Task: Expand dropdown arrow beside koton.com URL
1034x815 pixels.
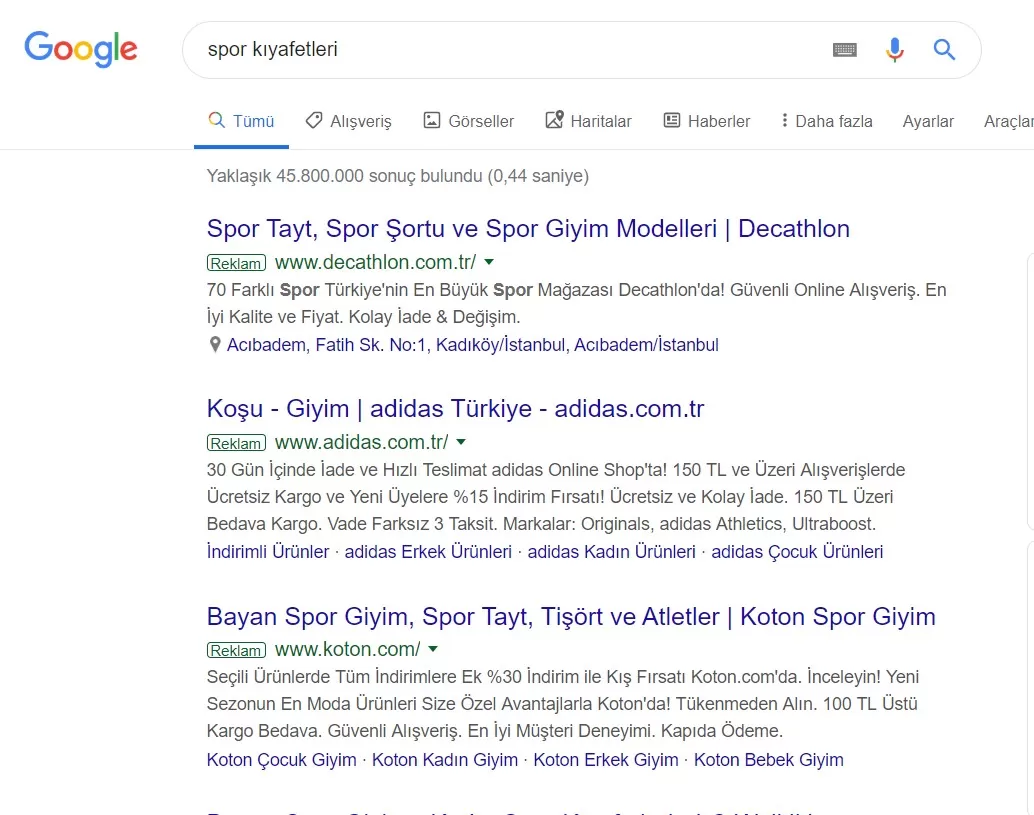Action: 433,649
